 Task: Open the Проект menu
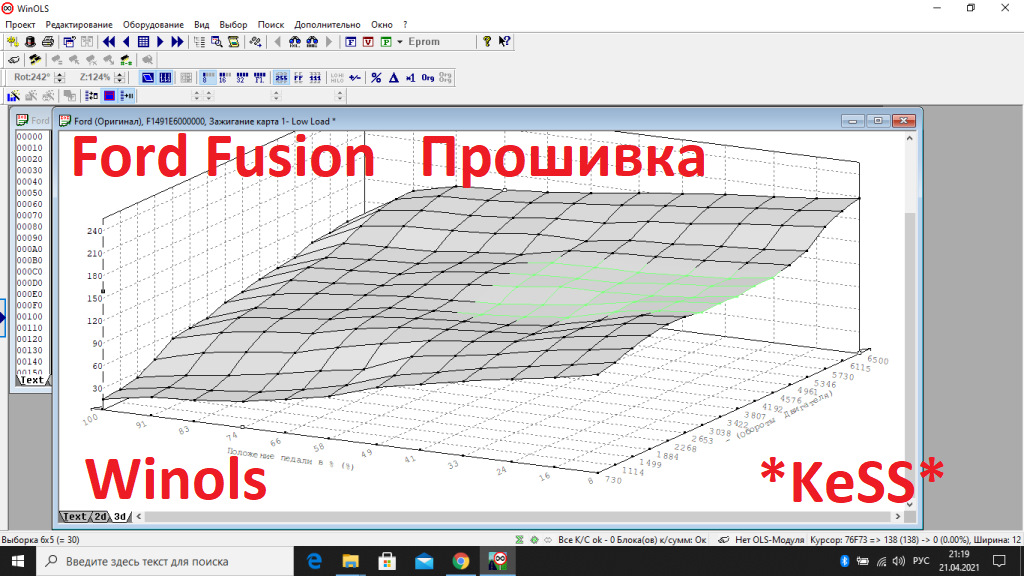(20, 24)
